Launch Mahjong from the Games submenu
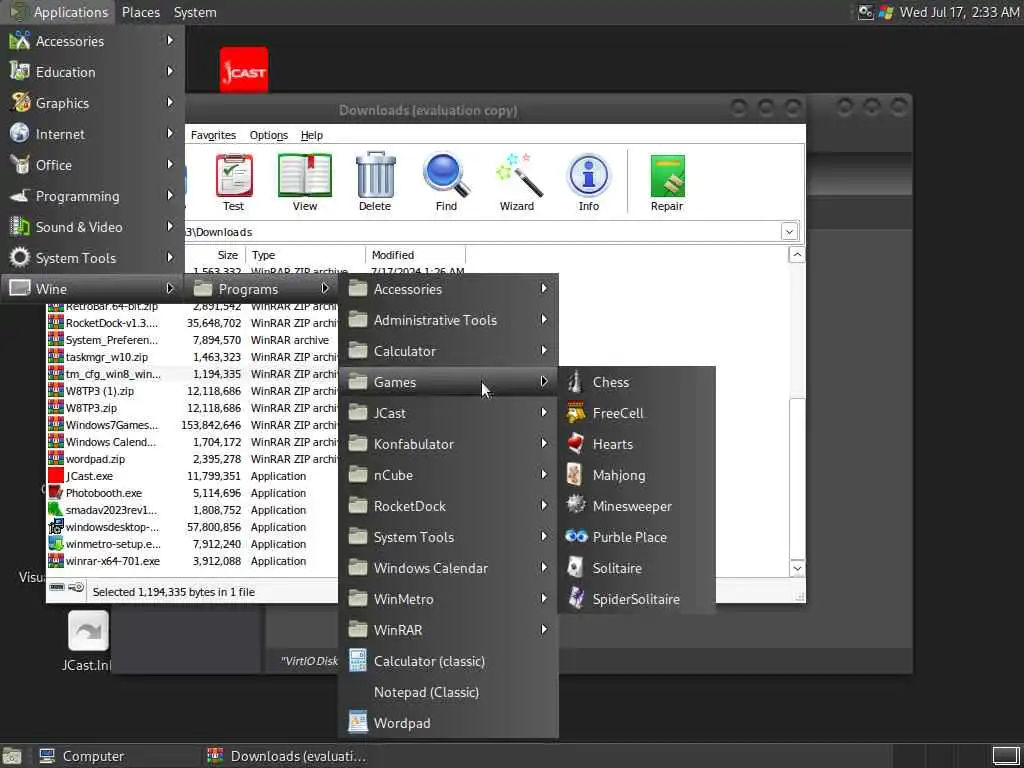 pyautogui.click(x=637, y=475)
